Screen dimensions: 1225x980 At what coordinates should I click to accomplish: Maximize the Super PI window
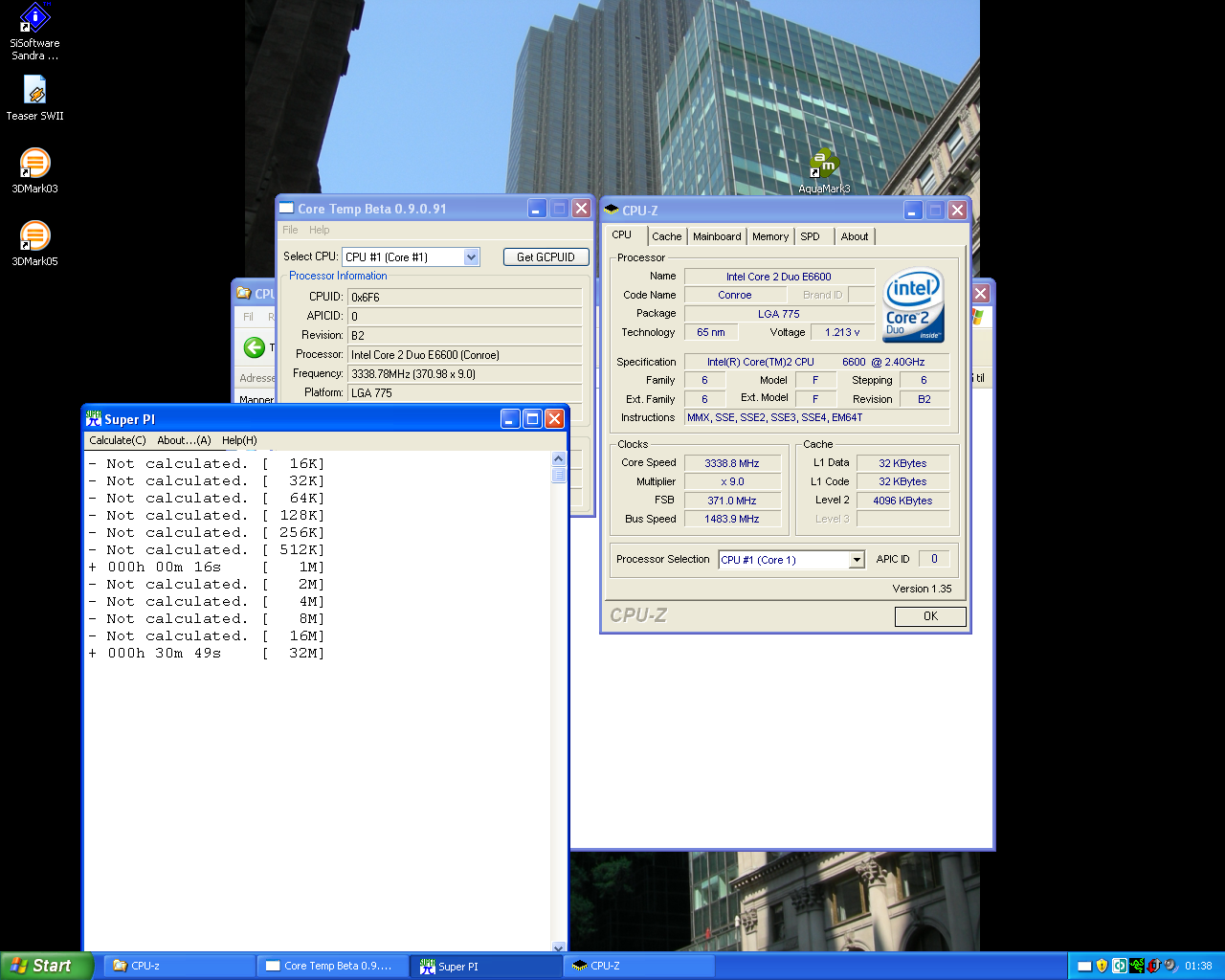(x=532, y=418)
